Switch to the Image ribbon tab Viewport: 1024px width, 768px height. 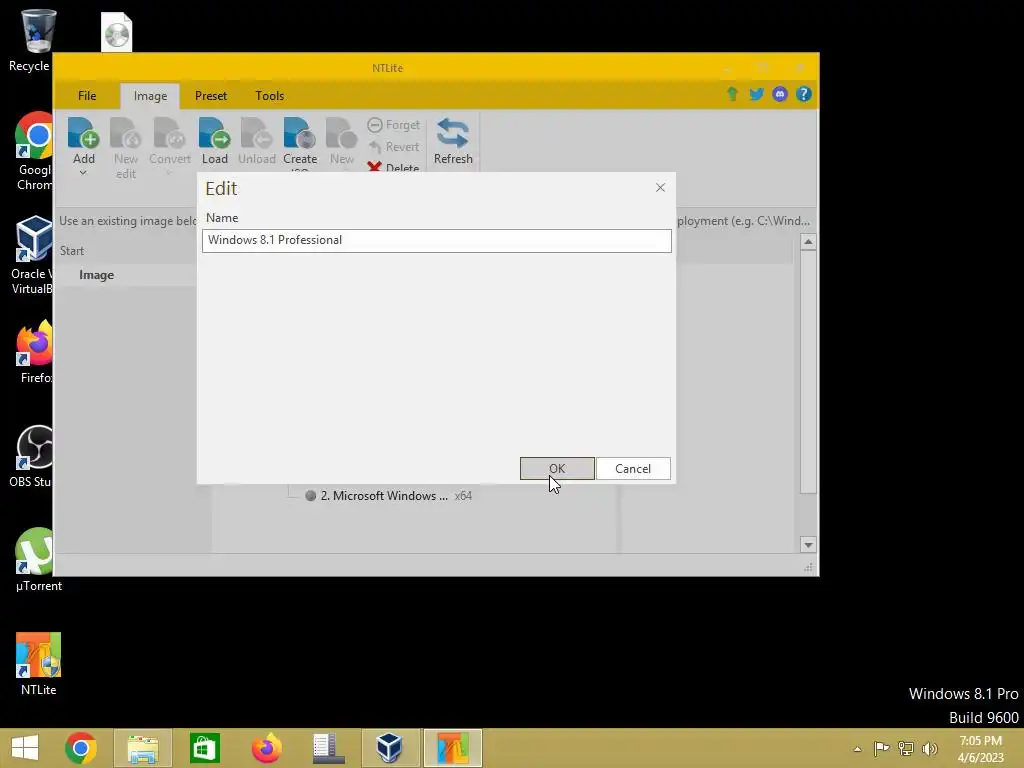150,96
